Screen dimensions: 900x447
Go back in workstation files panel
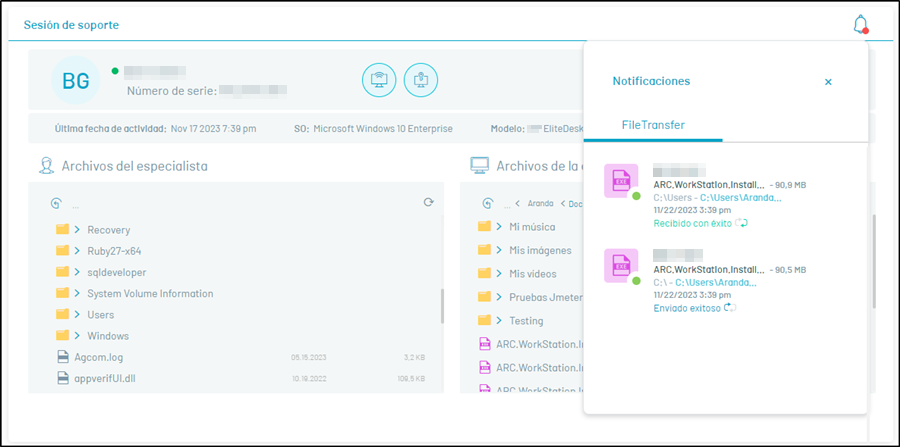pos(488,203)
